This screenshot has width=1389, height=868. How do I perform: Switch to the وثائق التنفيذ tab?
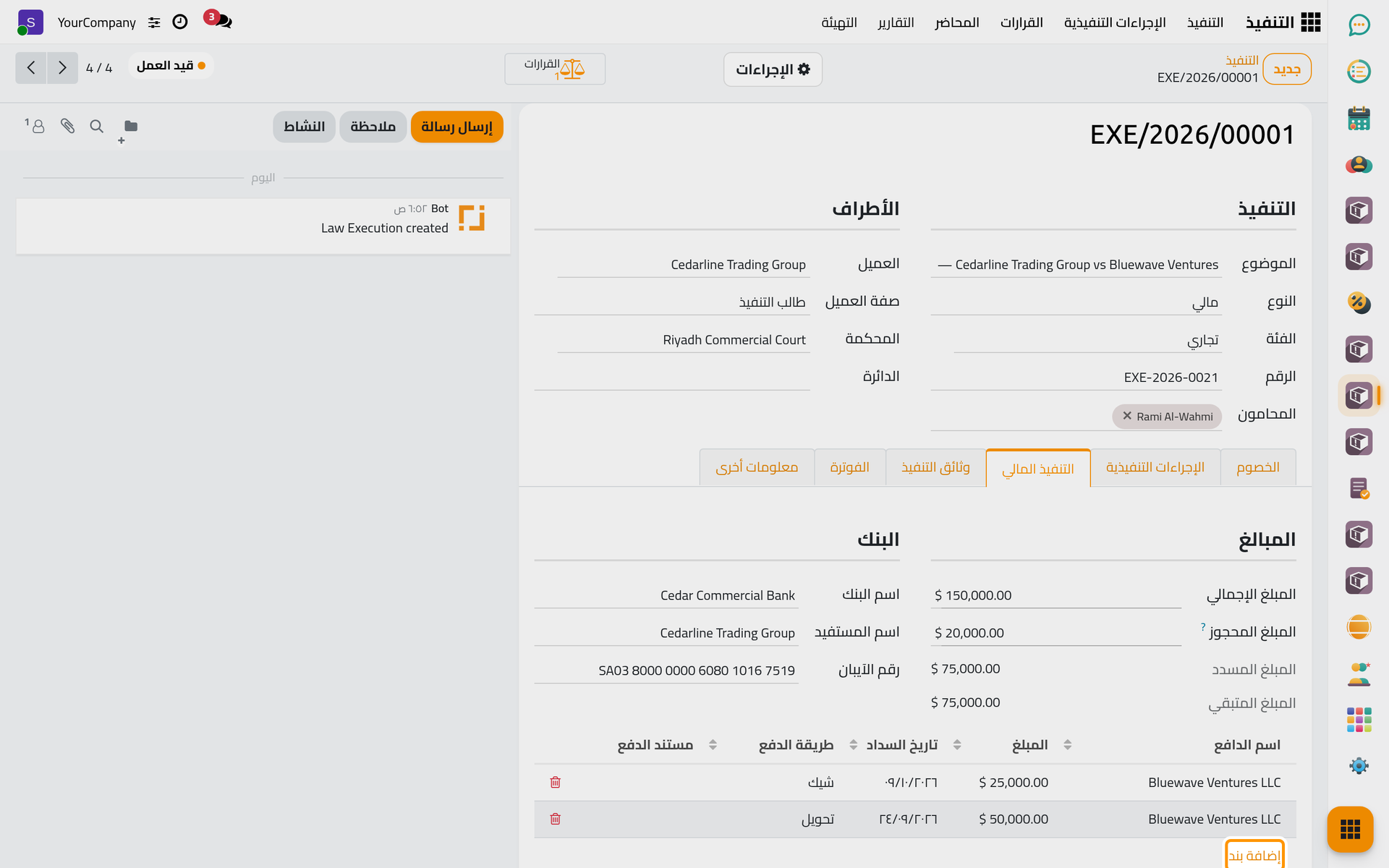tap(935, 467)
